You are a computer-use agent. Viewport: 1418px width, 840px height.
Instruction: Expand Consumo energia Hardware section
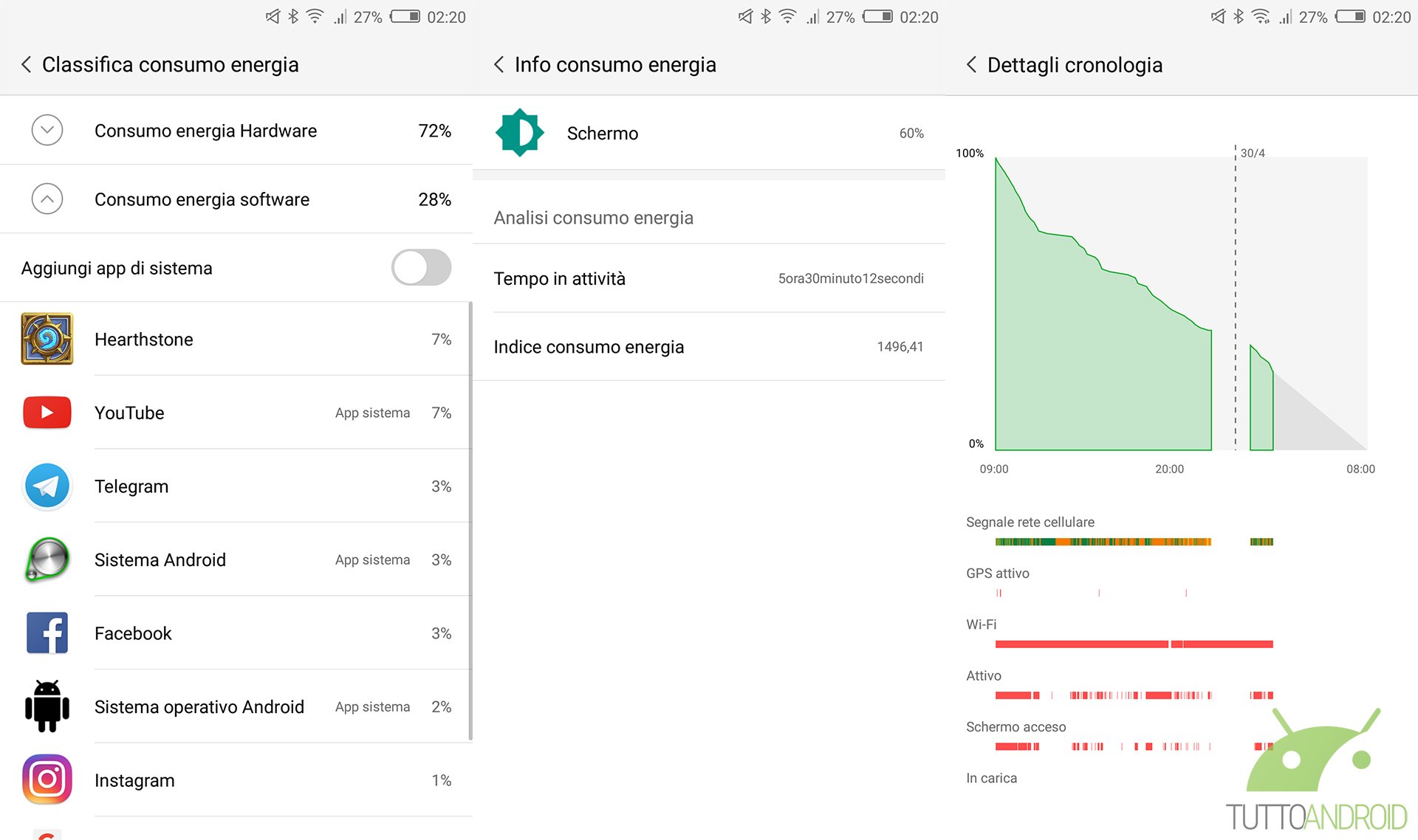pyautogui.click(x=47, y=131)
